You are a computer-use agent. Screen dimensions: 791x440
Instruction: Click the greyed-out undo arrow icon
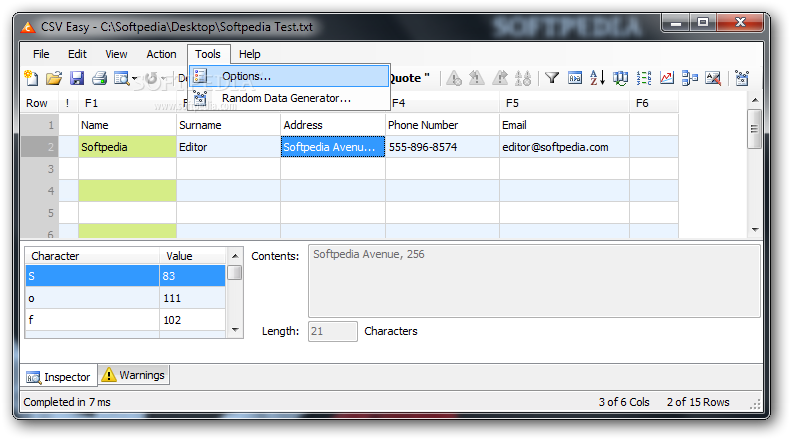[151, 78]
